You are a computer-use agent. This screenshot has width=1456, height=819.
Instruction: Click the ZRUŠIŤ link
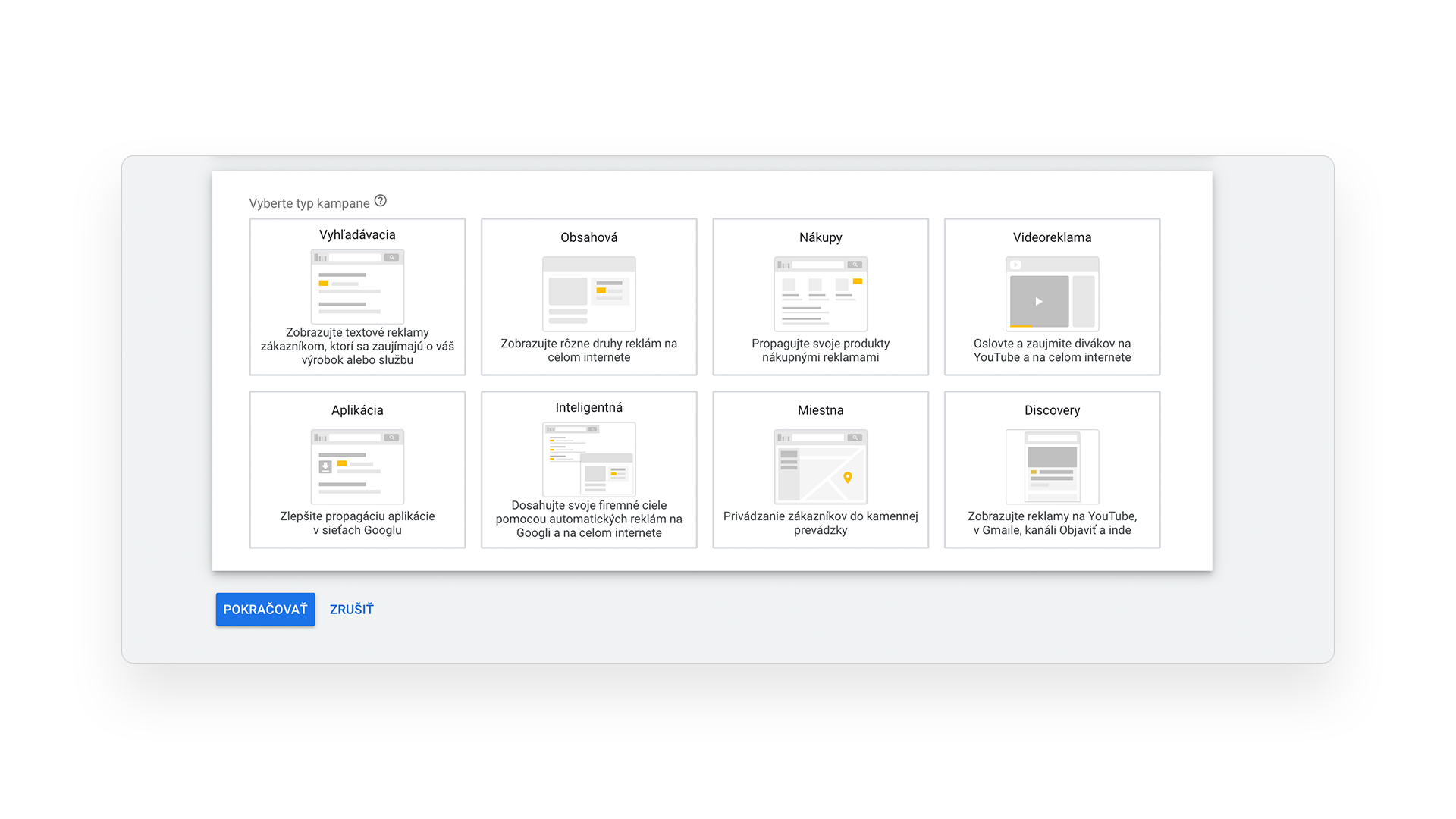point(352,610)
